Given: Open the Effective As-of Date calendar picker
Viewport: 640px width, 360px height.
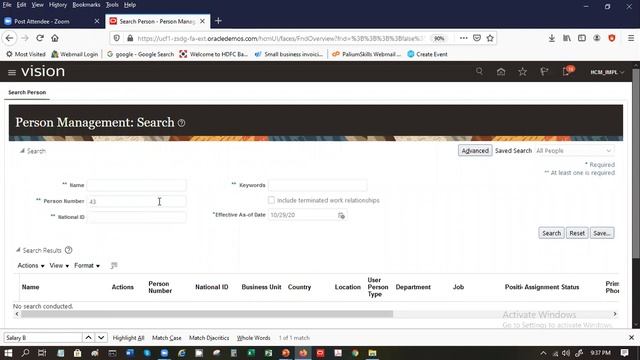Looking at the screenshot, I should click(x=341, y=215).
